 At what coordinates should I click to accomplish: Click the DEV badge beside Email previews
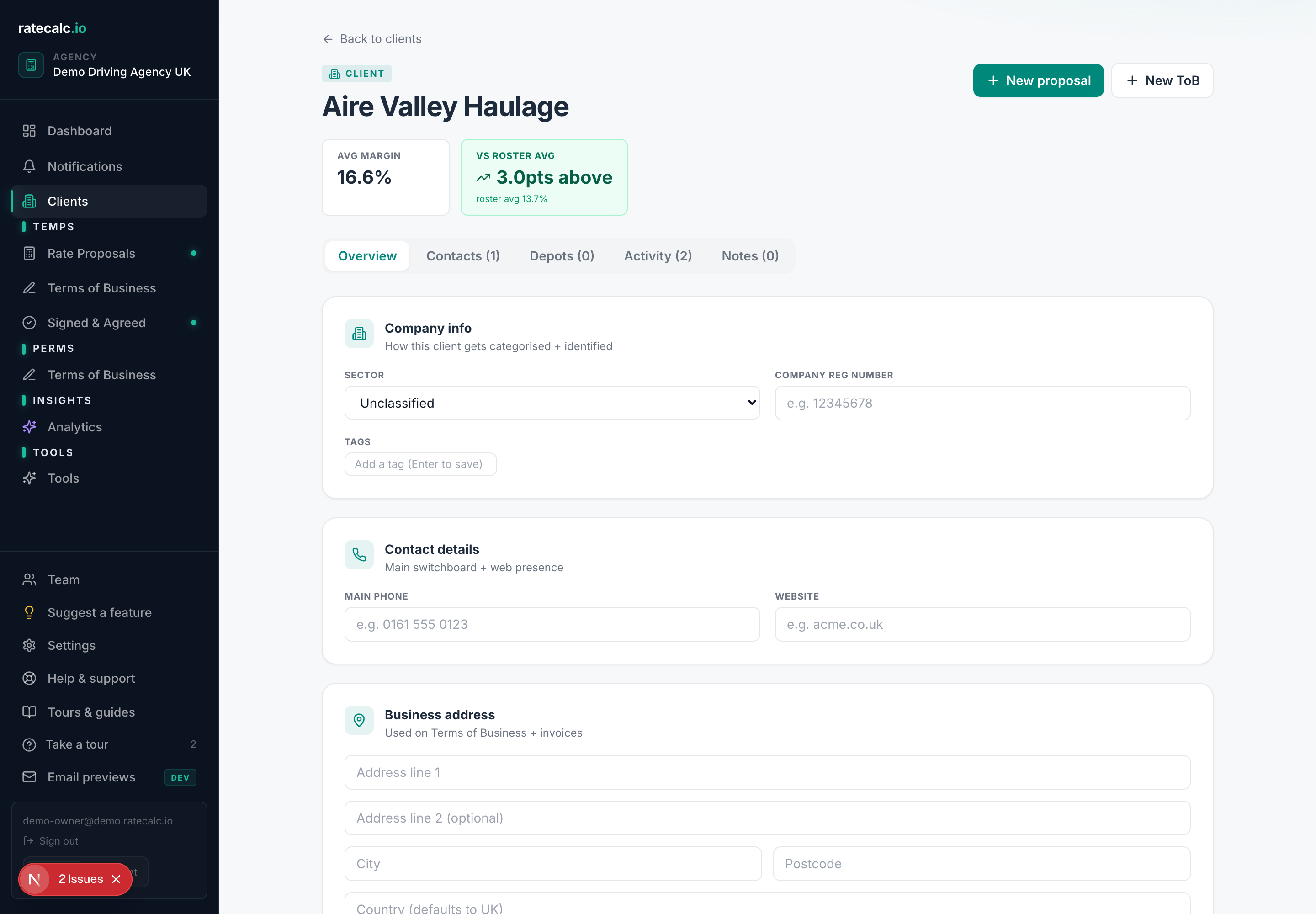click(x=180, y=778)
